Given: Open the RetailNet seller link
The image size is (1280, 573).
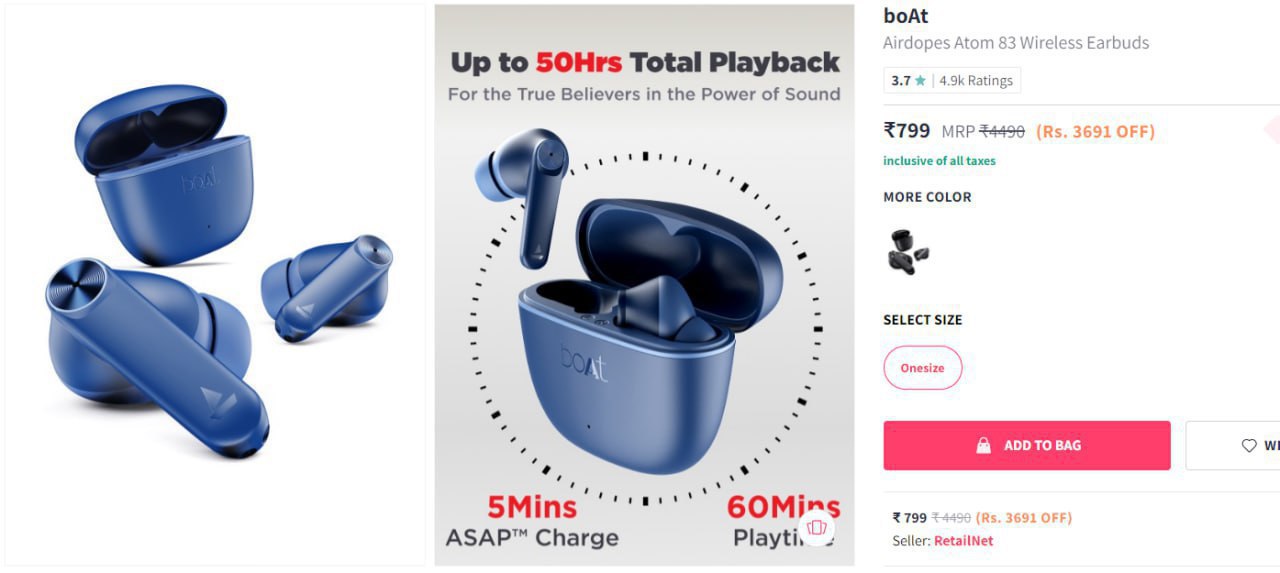Looking at the screenshot, I should (963, 541).
